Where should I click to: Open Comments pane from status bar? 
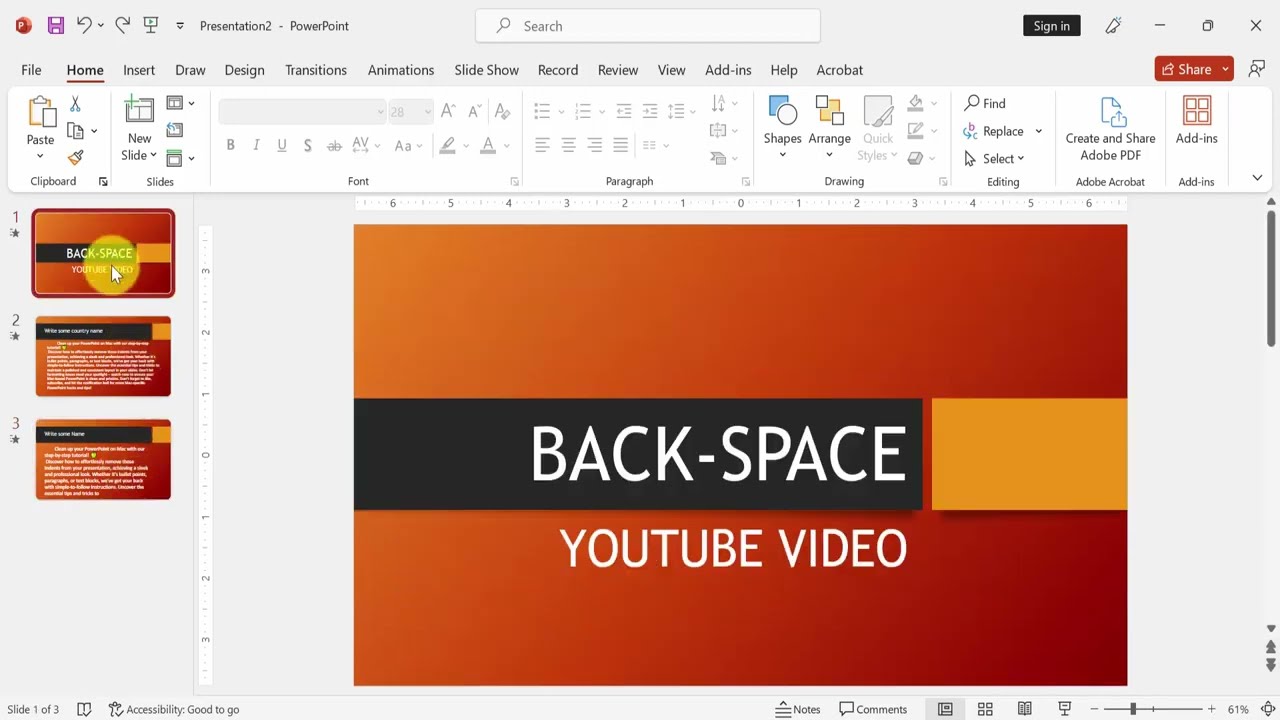[873, 709]
